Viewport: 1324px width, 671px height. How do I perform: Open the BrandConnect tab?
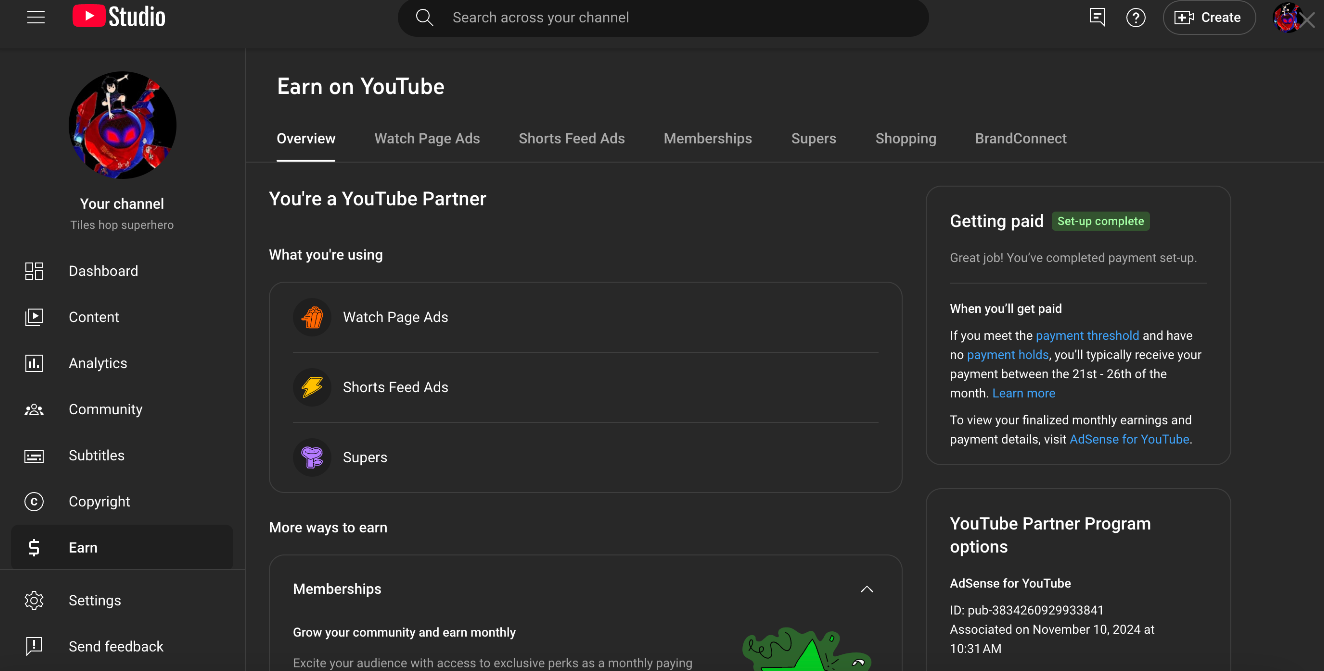(1021, 139)
